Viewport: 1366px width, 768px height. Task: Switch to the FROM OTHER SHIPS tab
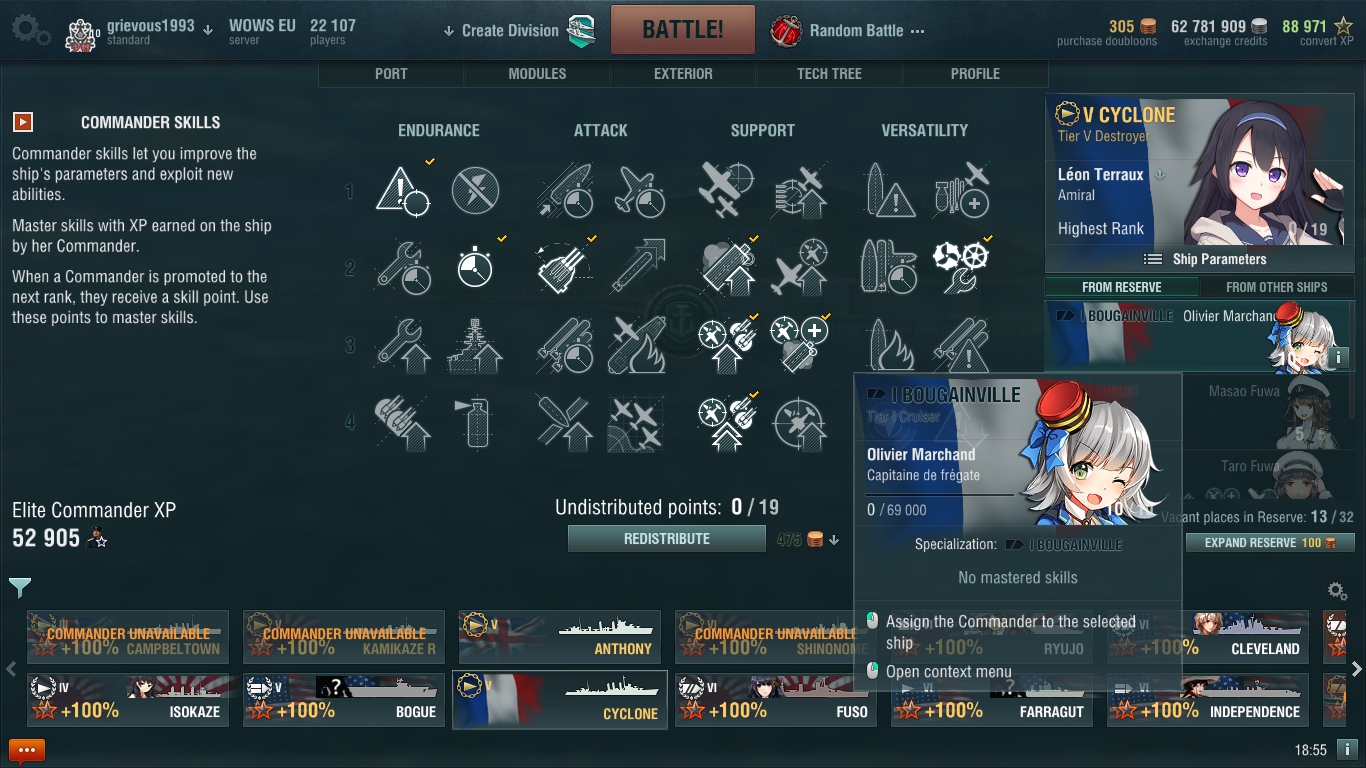(x=1276, y=287)
